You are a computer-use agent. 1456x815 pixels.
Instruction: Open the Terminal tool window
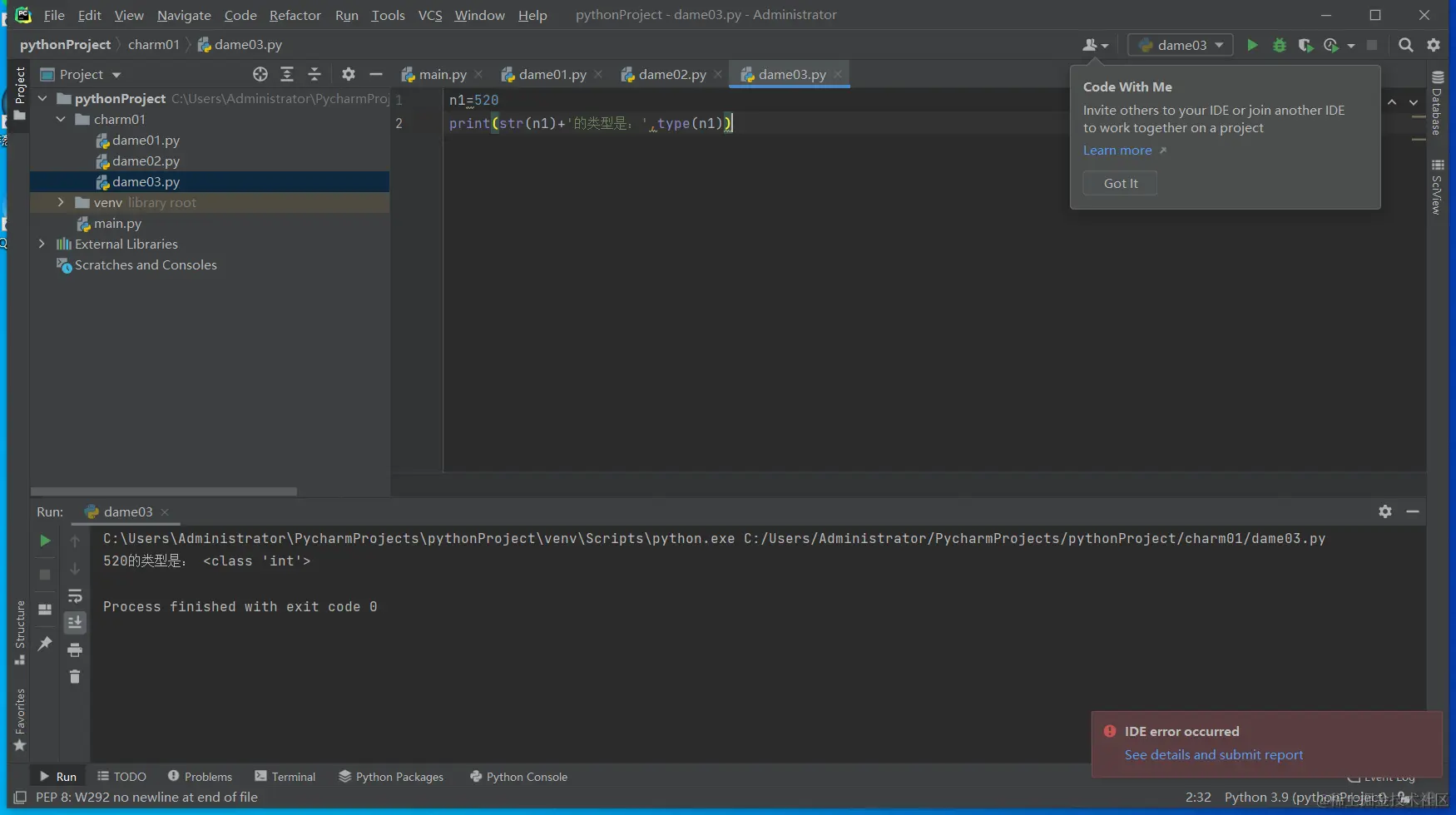(285, 776)
